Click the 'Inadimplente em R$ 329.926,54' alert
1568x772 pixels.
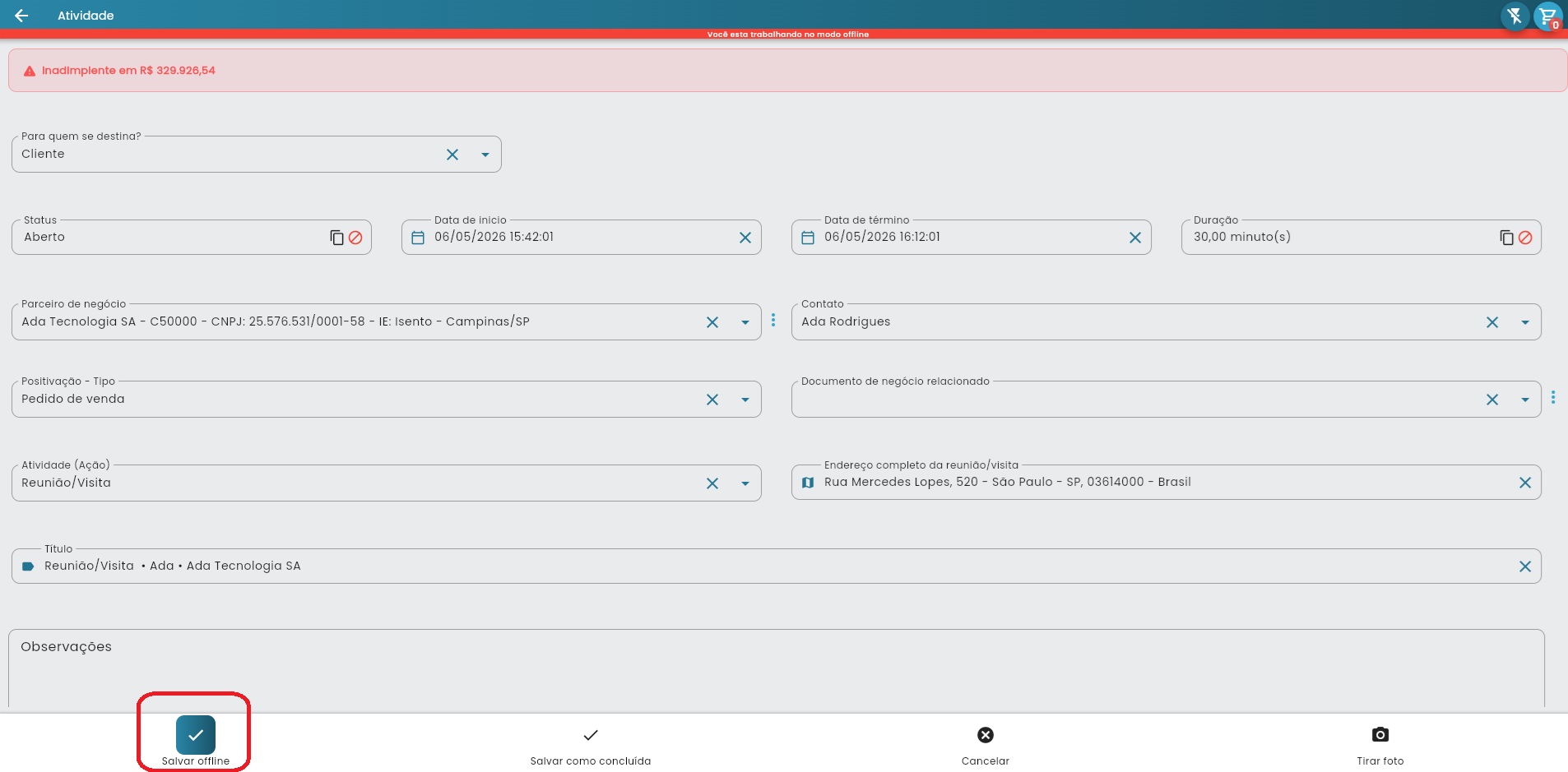pyautogui.click(x=787, y=71)
